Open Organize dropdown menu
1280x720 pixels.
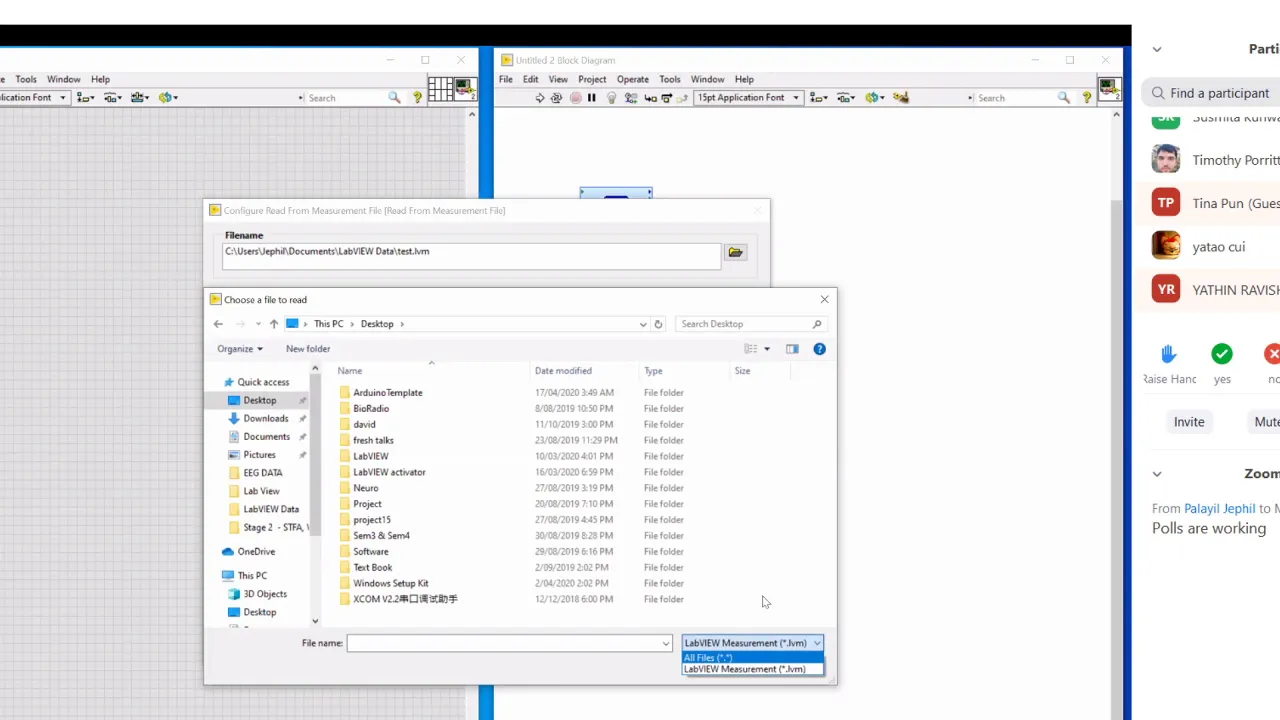click(x=240, y=349)
